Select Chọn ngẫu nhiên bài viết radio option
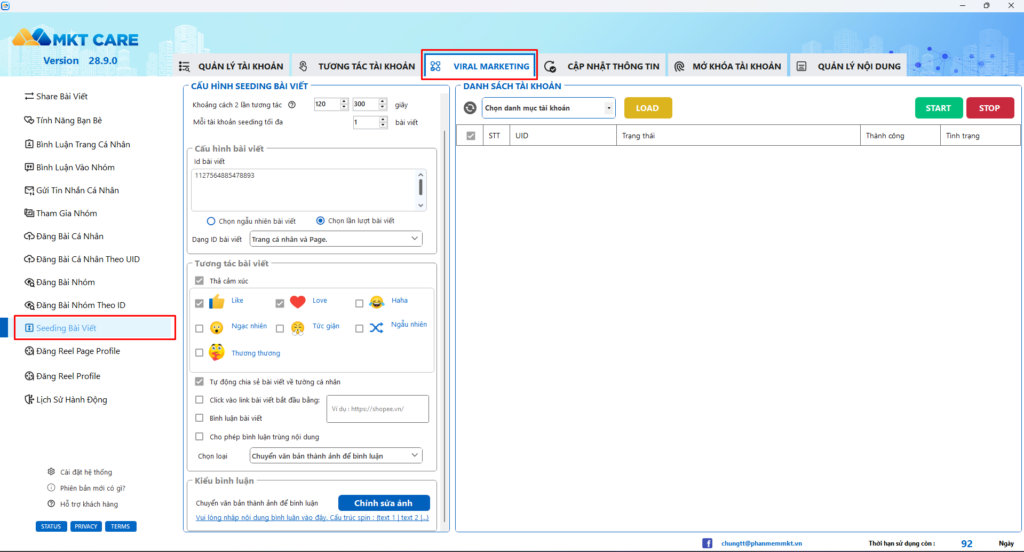This screenshot has width=1024, height=552. click(211, 221)
